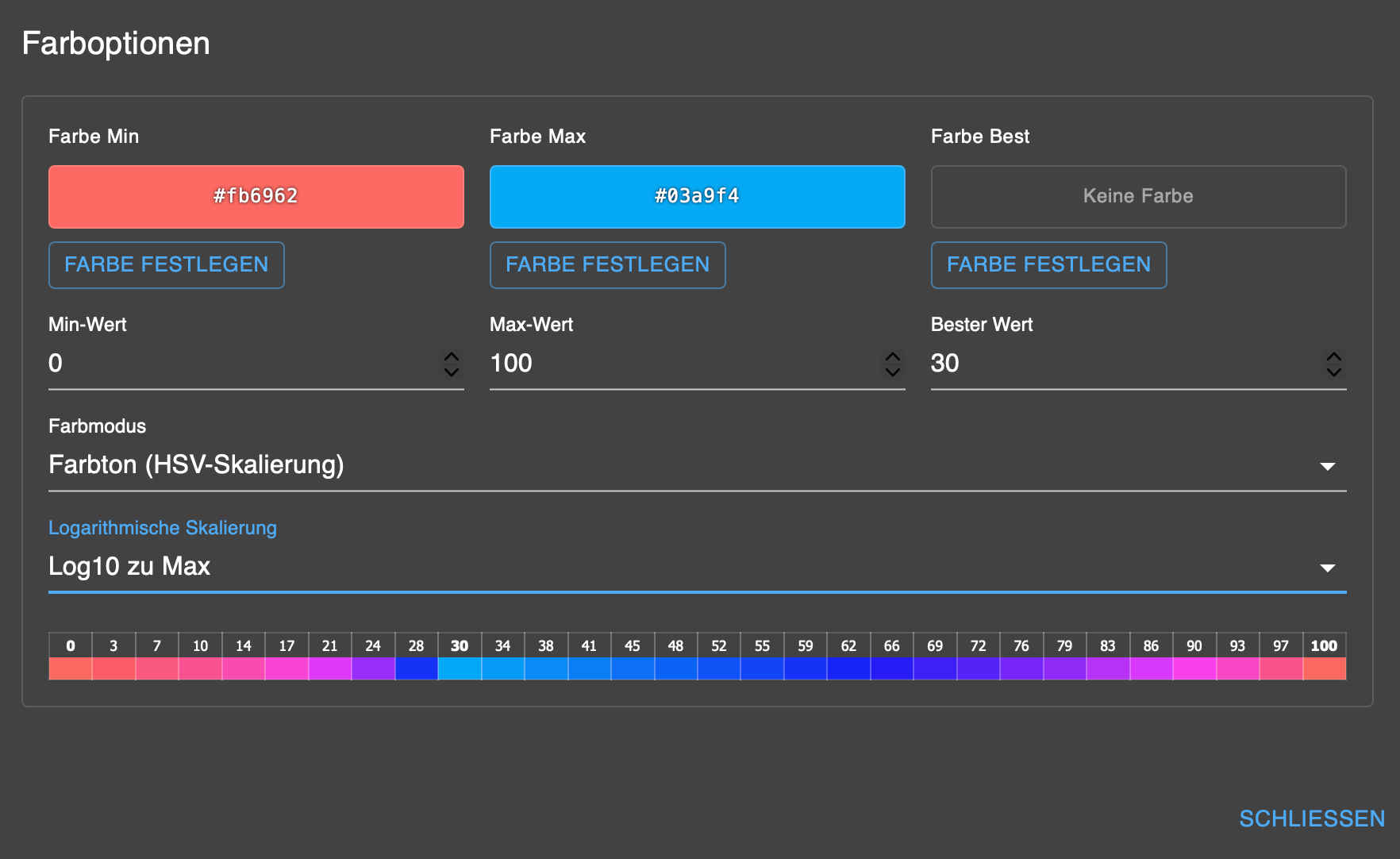Click the color scale cell labeled 69
This screenshot has height=859, width=1400.
tap(935, 657)
